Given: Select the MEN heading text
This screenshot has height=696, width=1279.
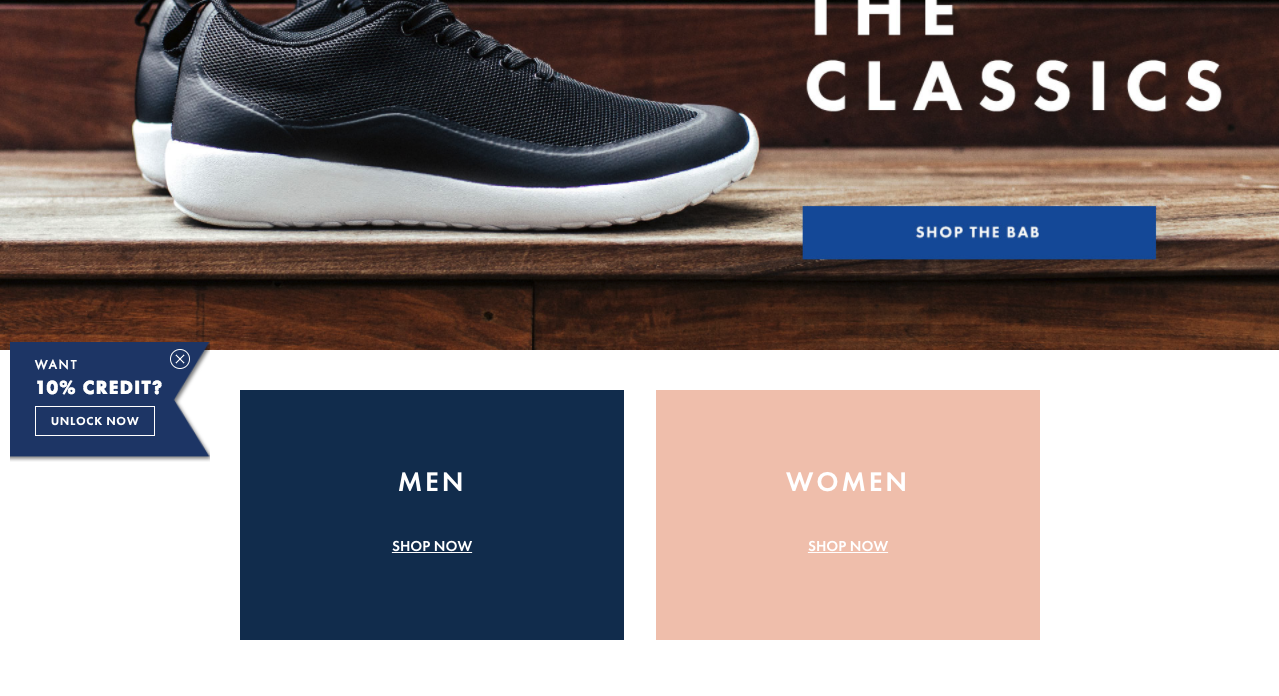Looking at the screenshot, I should [x=432, y=482].
